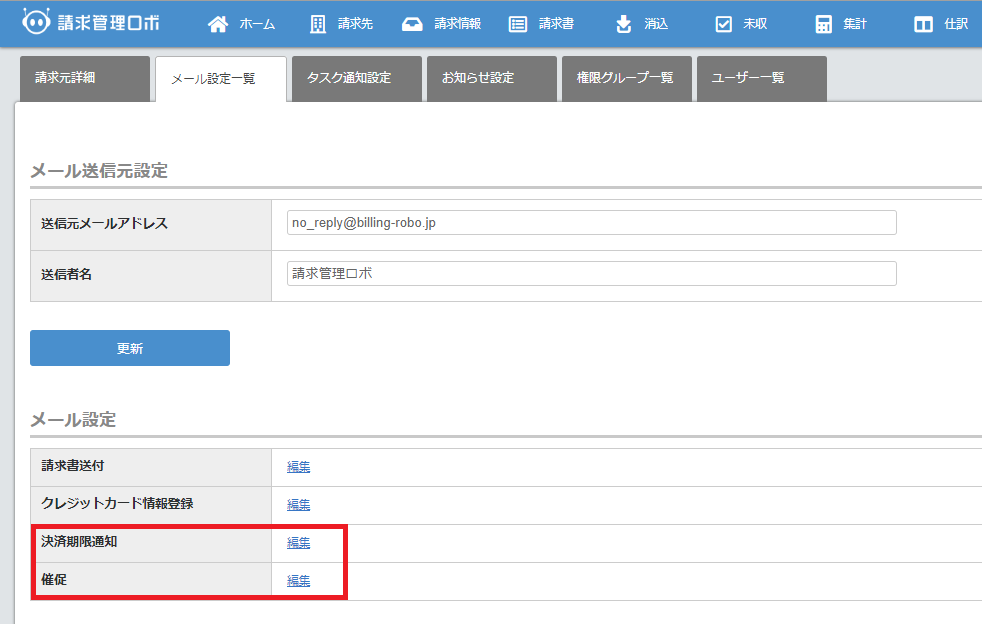The image size is (982, 624).
Task: Open the タスク通知設定 tab
Action: (356, 78)
